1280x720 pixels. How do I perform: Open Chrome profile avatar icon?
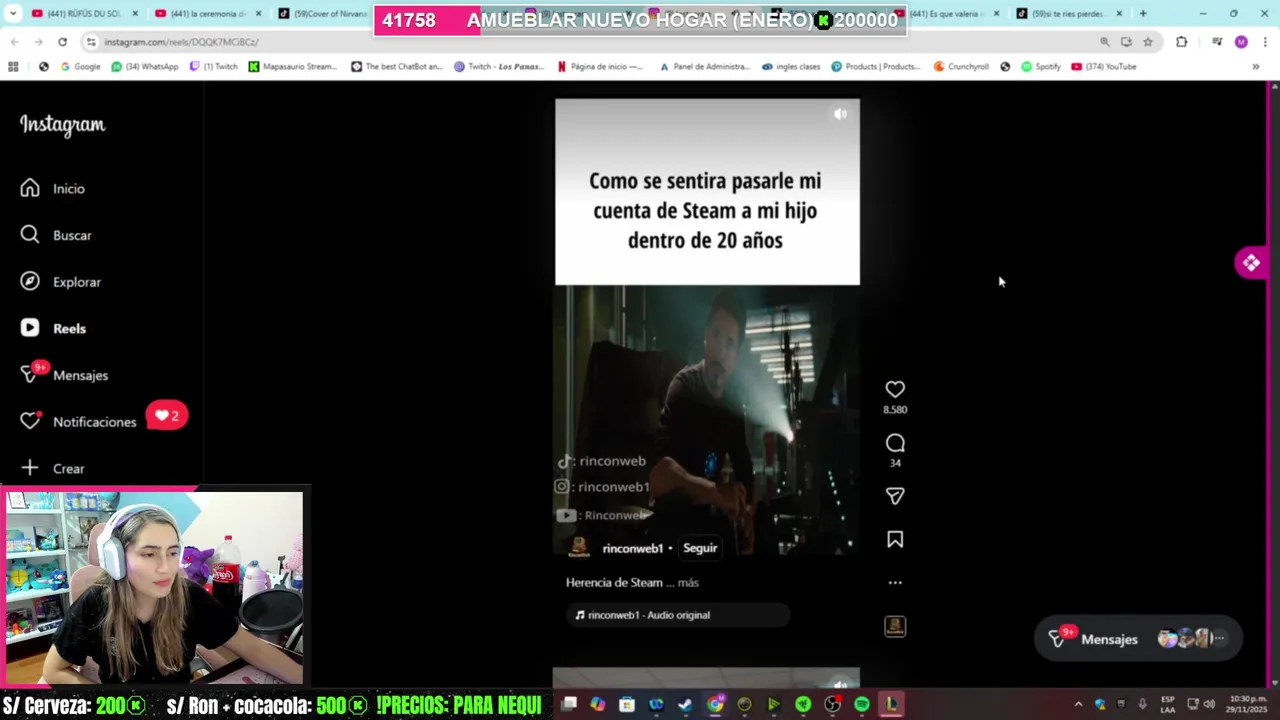pos(1241,42)
